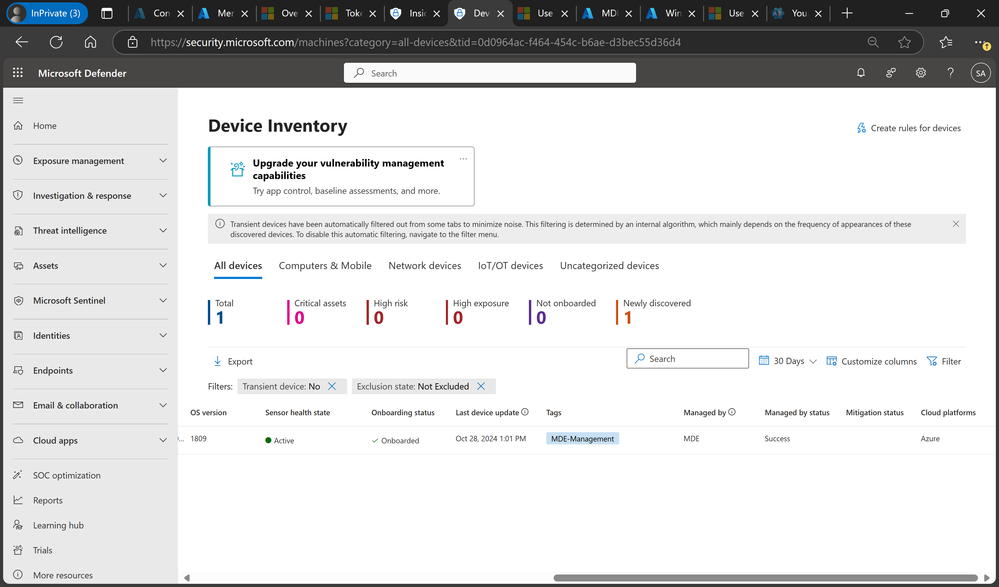Click the browser back arrow
This screenshot has width=999, height=587.
pos(22,42)
